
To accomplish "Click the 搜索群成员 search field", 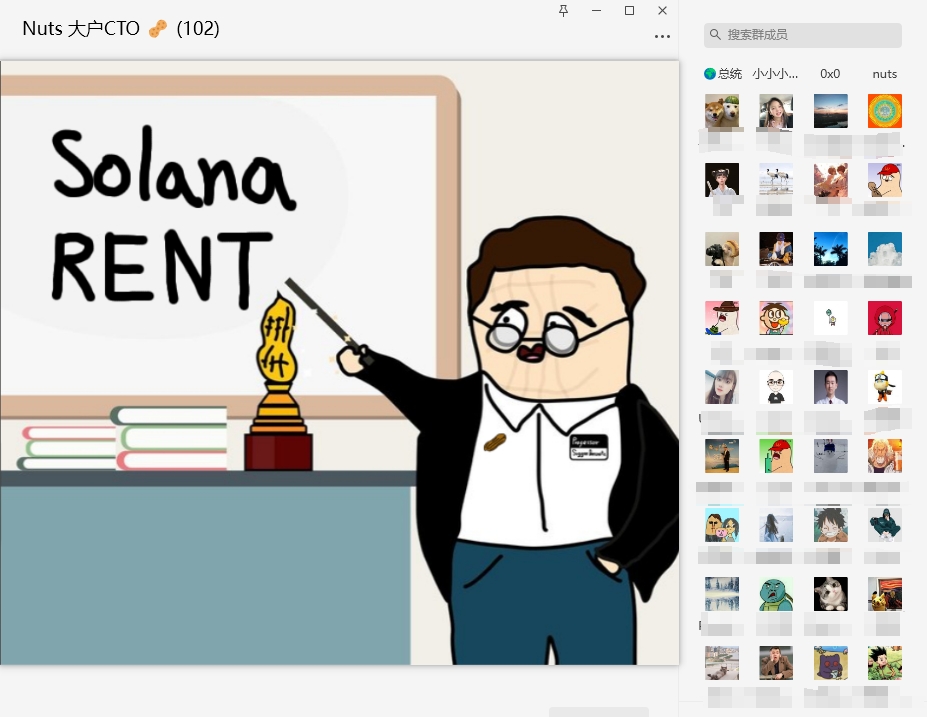I will [x=802, y=35].
